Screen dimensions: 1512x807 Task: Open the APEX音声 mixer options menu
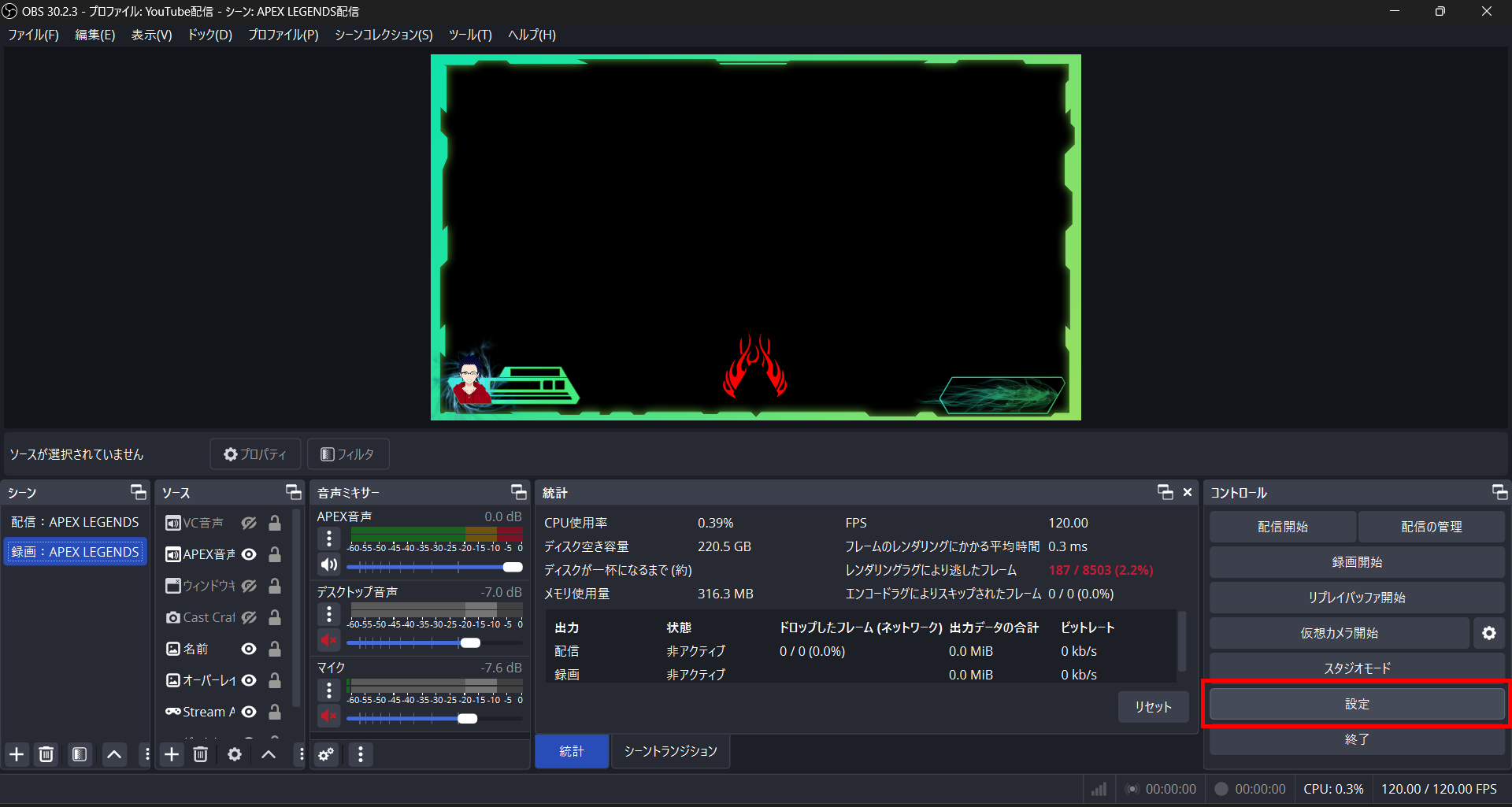328,539
